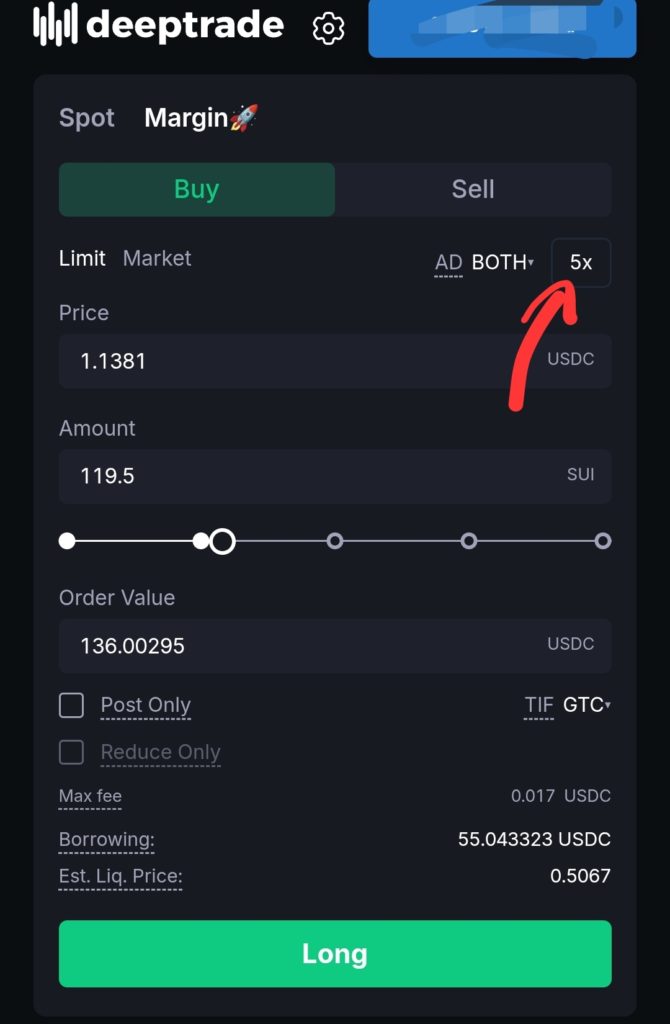This screenshot has width=670, height=1024.
Task: Open the BOTH auto-deposit dropdown
Action: [502, 263]
